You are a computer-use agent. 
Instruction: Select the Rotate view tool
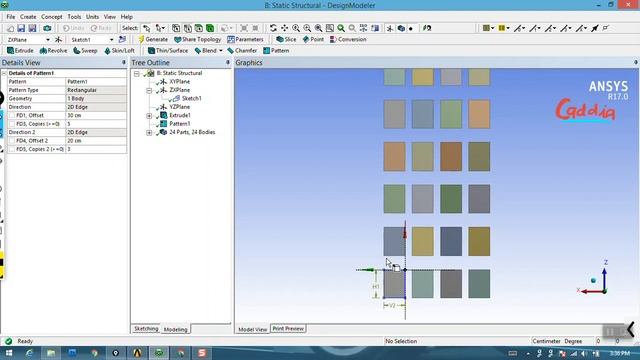[x=273, y=28]
